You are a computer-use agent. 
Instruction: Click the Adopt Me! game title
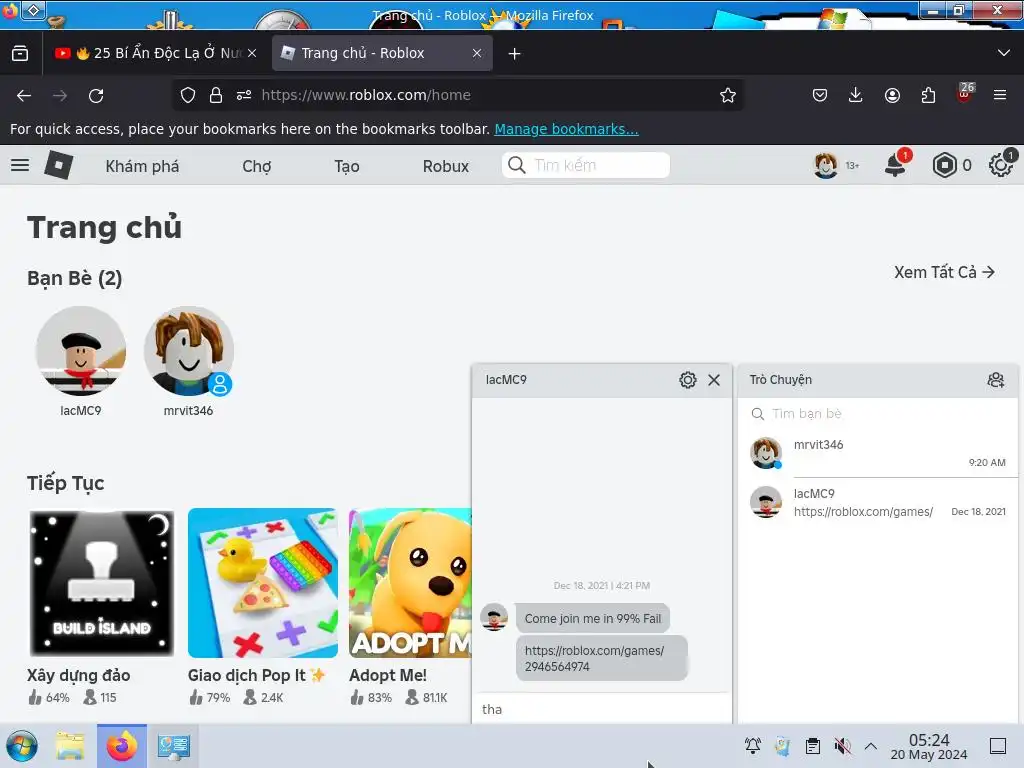[388, 675]
